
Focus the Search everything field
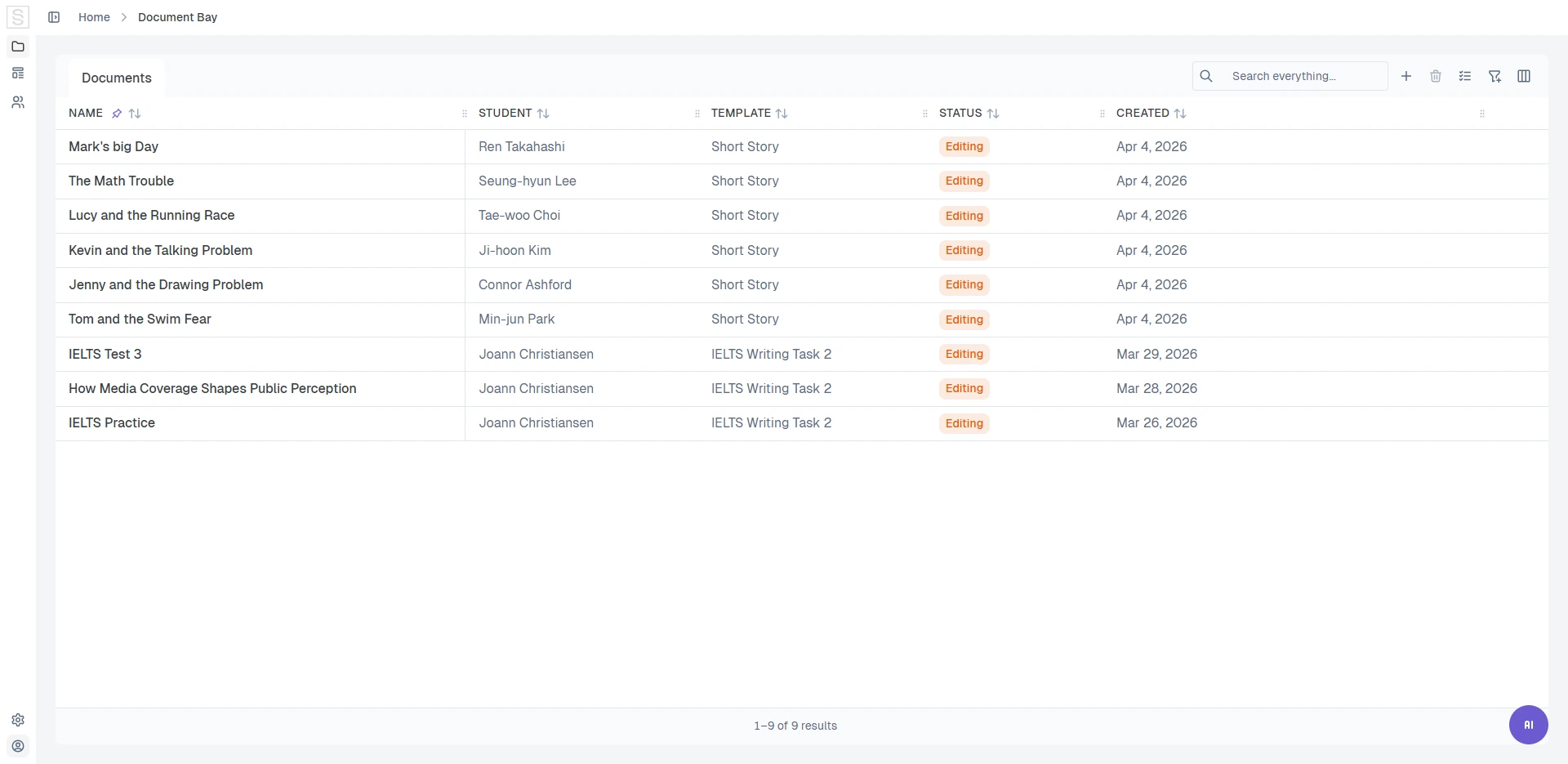pos(1290,76)
